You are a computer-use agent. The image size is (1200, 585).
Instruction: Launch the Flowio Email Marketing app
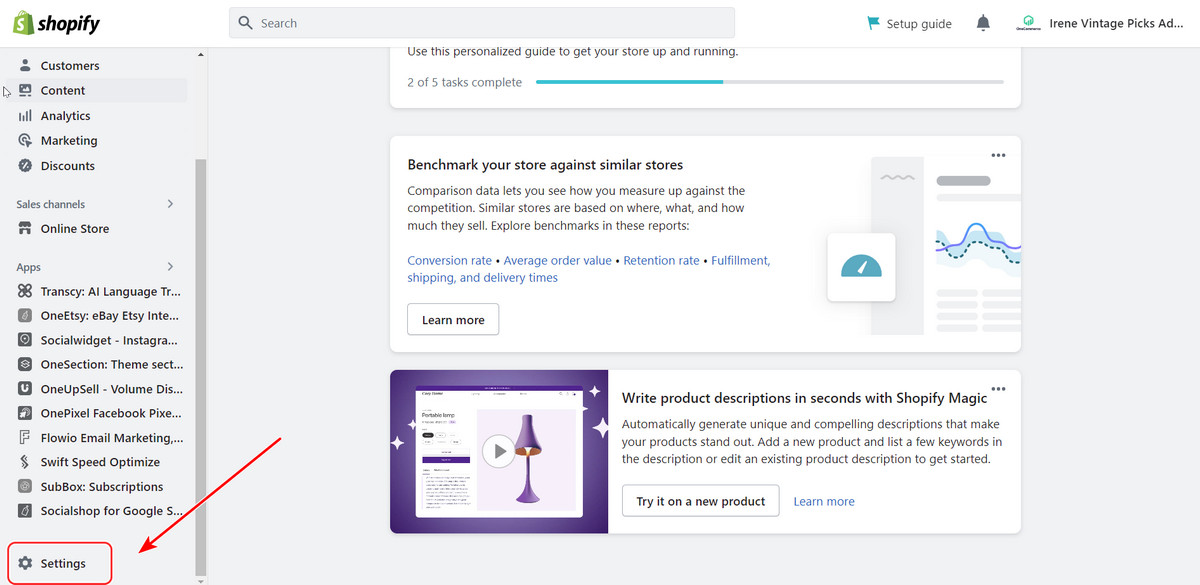coord(100,438)
